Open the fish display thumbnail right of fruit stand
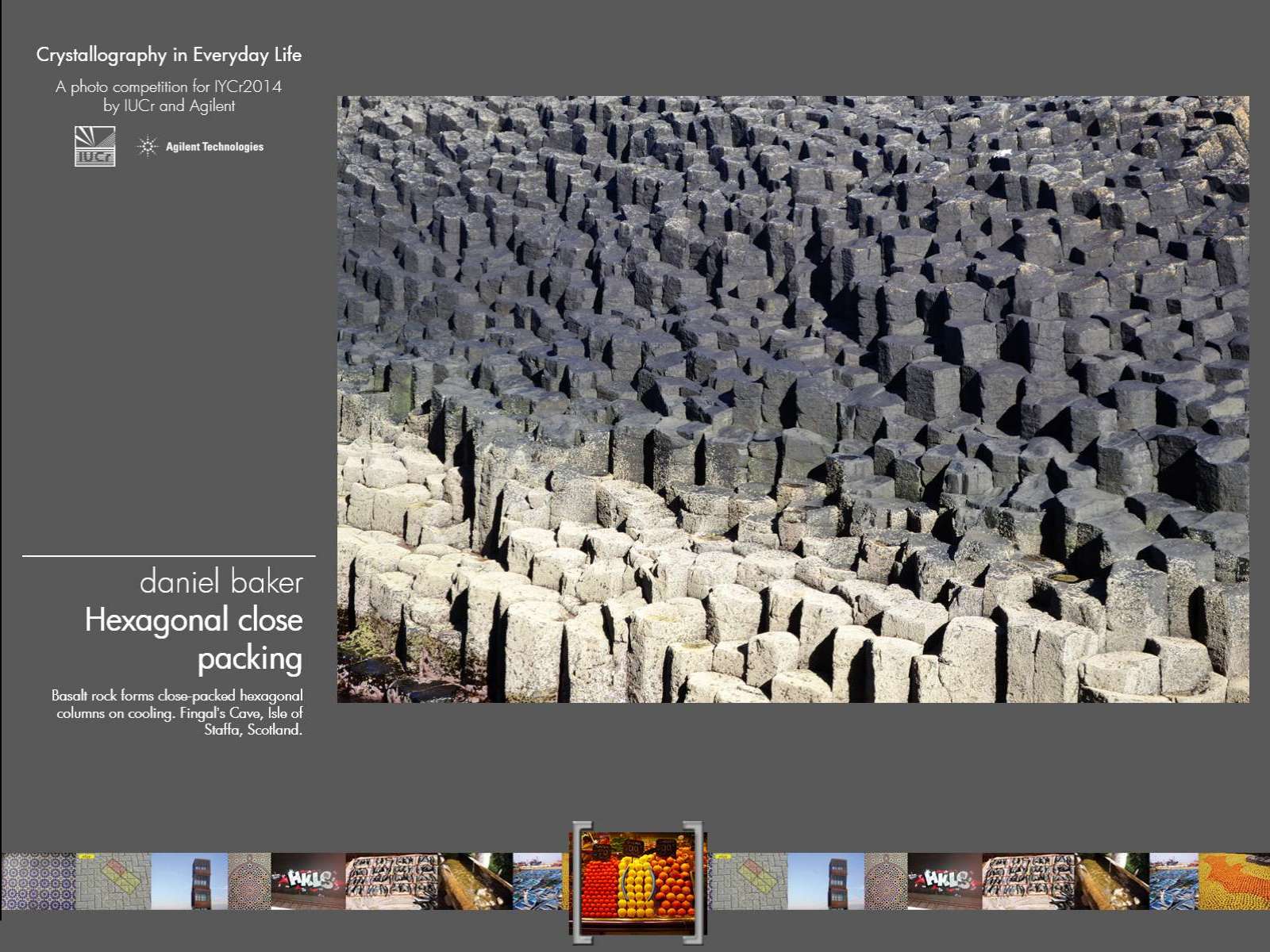1270x952 pixels. click(1029, 881)
